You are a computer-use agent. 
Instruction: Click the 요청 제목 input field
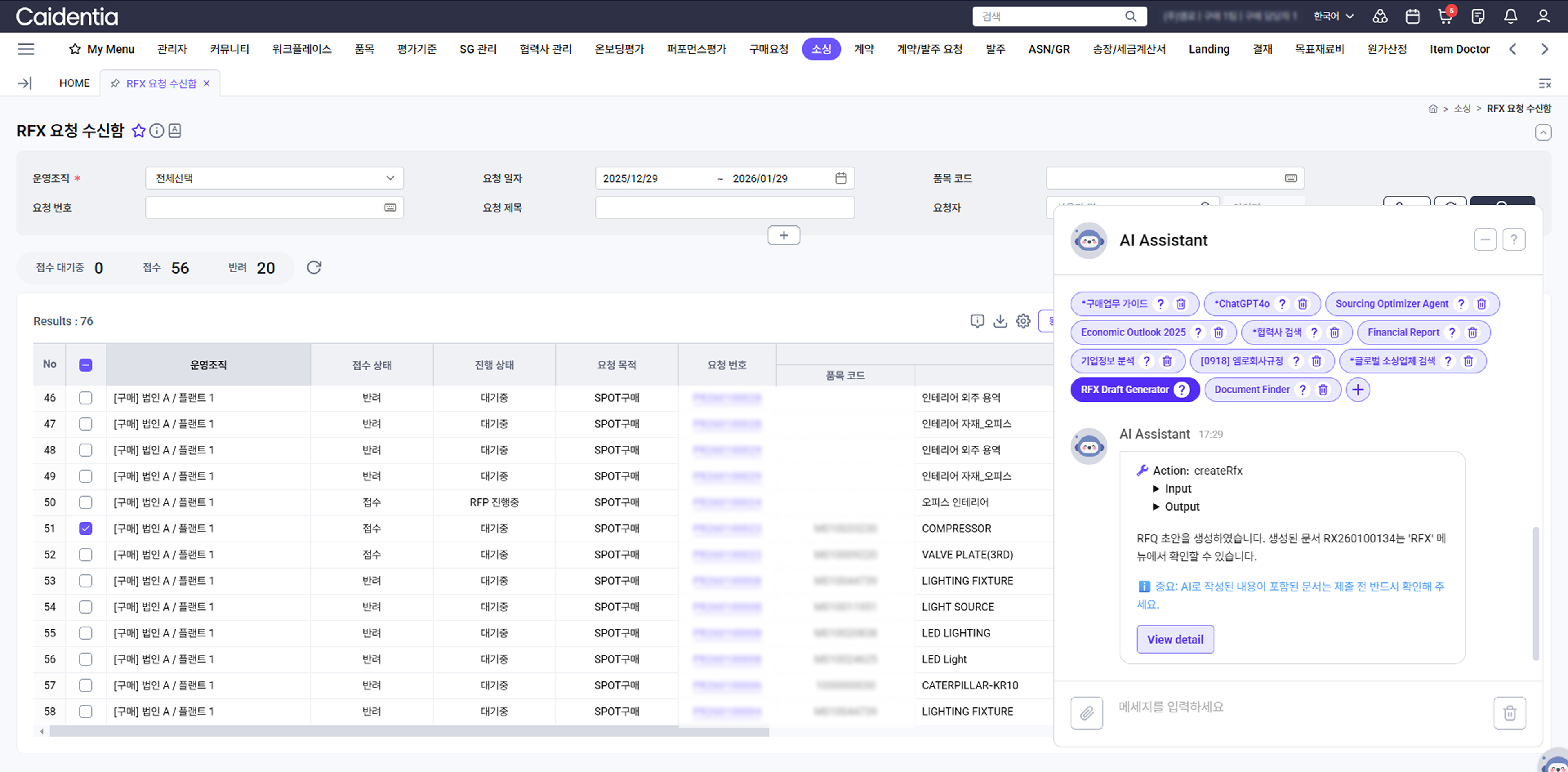(x=724, y=208)
